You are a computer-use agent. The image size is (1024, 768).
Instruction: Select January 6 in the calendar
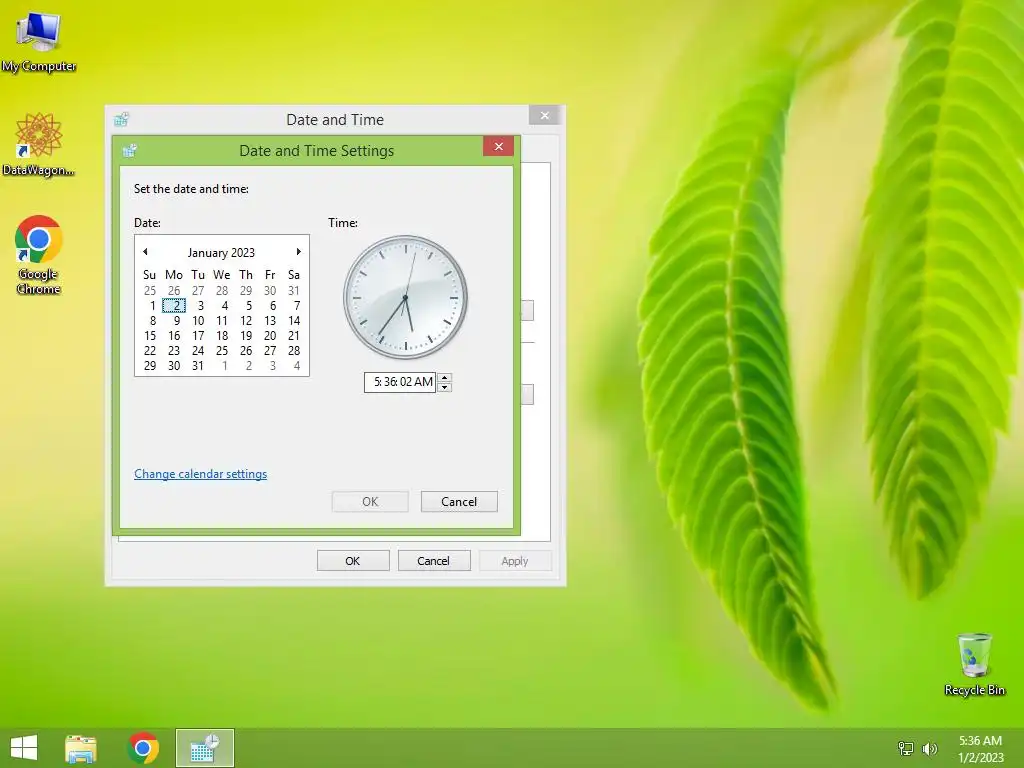pyautogui.click(x=270, y=306)
